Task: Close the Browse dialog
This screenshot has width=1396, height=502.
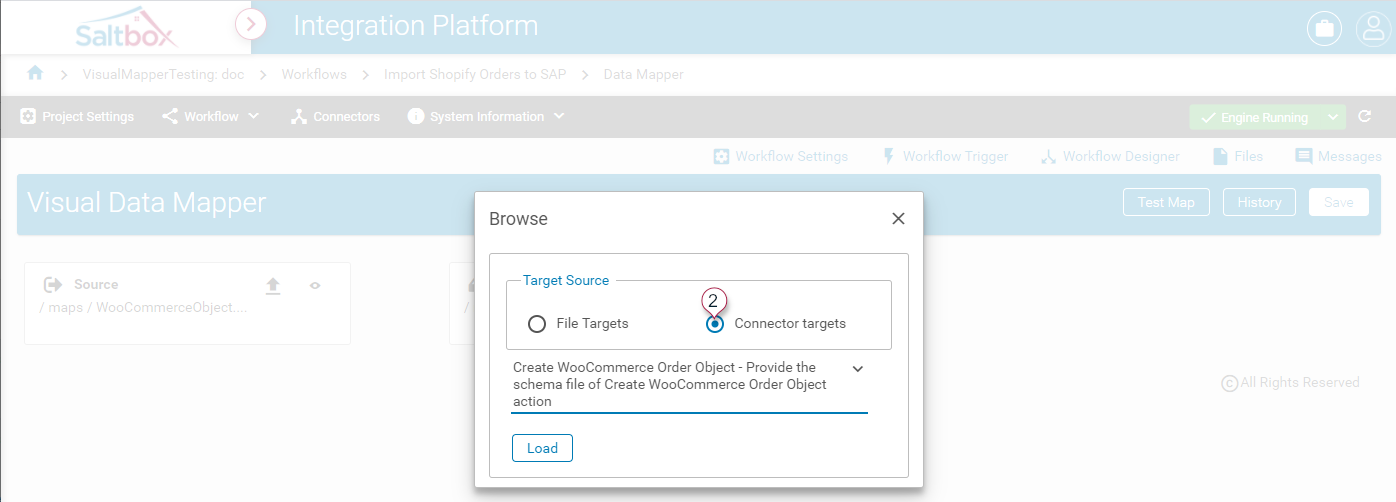Action: (x=898, y=219)
